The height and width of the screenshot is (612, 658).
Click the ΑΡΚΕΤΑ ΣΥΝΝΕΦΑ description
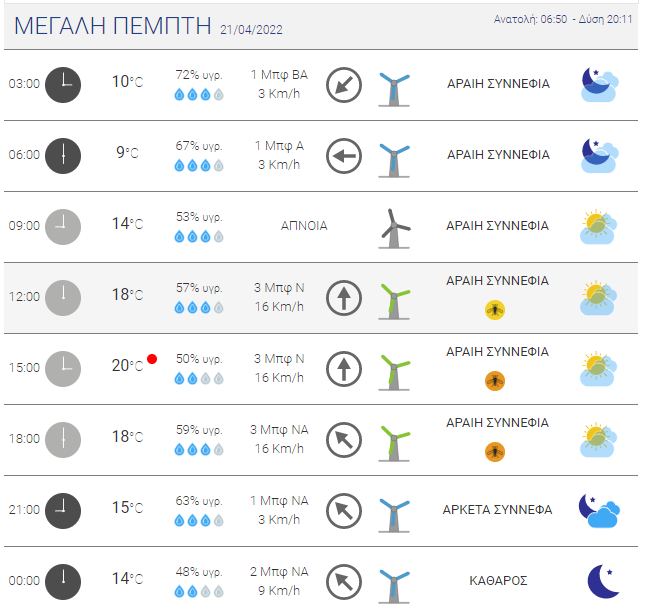[x=497, y=510]
